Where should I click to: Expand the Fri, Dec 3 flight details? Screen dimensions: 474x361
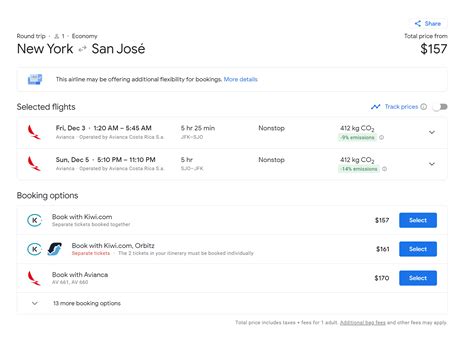[432, 132]
